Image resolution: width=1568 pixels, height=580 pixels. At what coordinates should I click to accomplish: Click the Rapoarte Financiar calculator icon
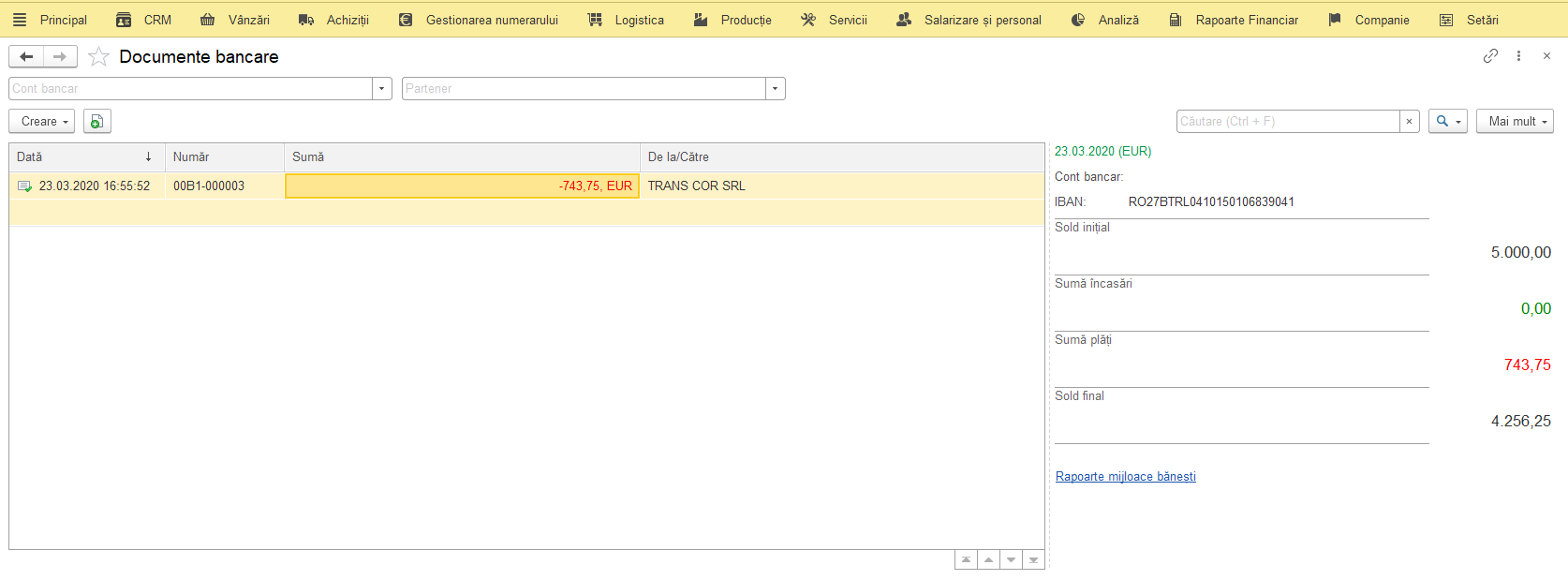click(x=1176, y=20)
